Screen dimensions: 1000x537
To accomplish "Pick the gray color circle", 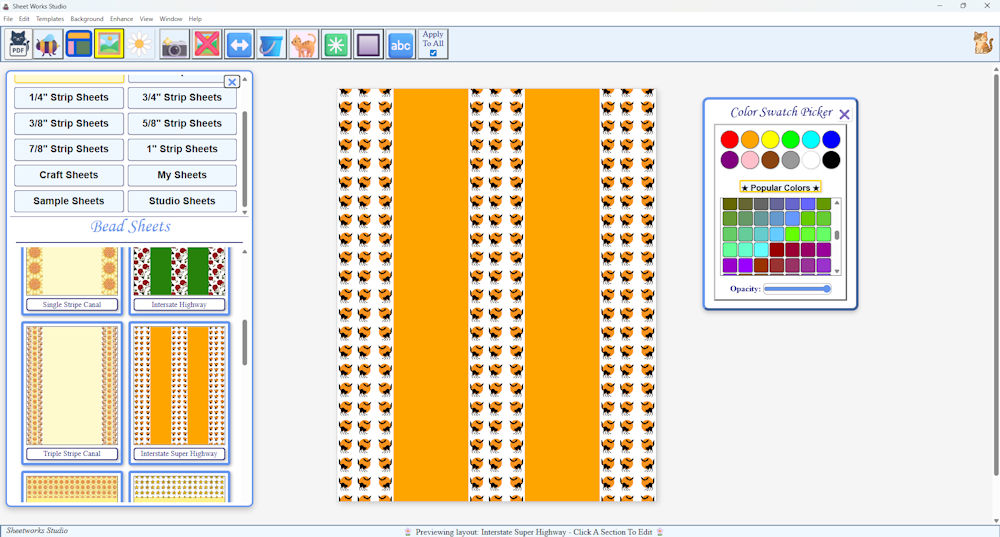I will (791, 159).
